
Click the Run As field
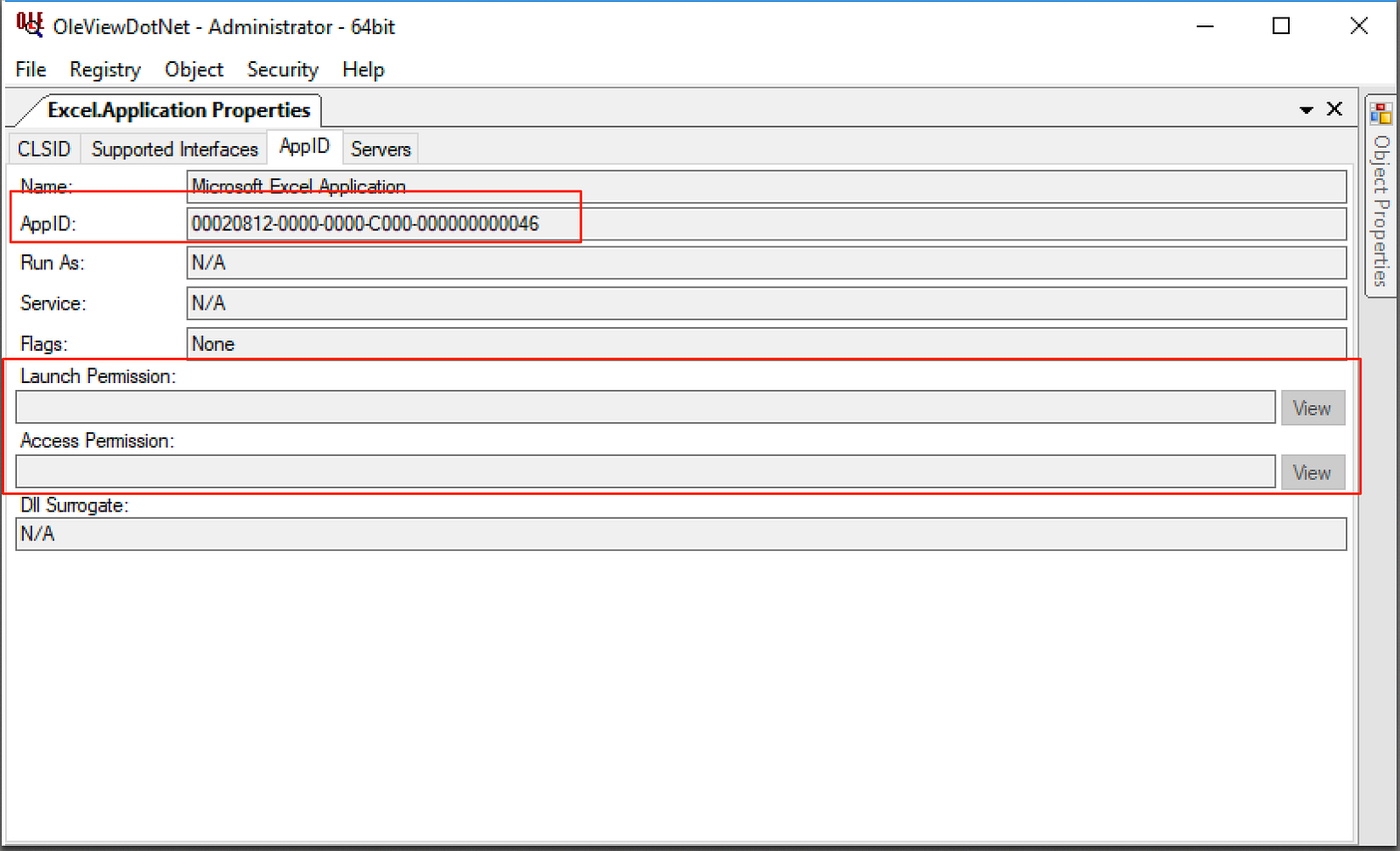pyautogui.click(x=766, y=262)
